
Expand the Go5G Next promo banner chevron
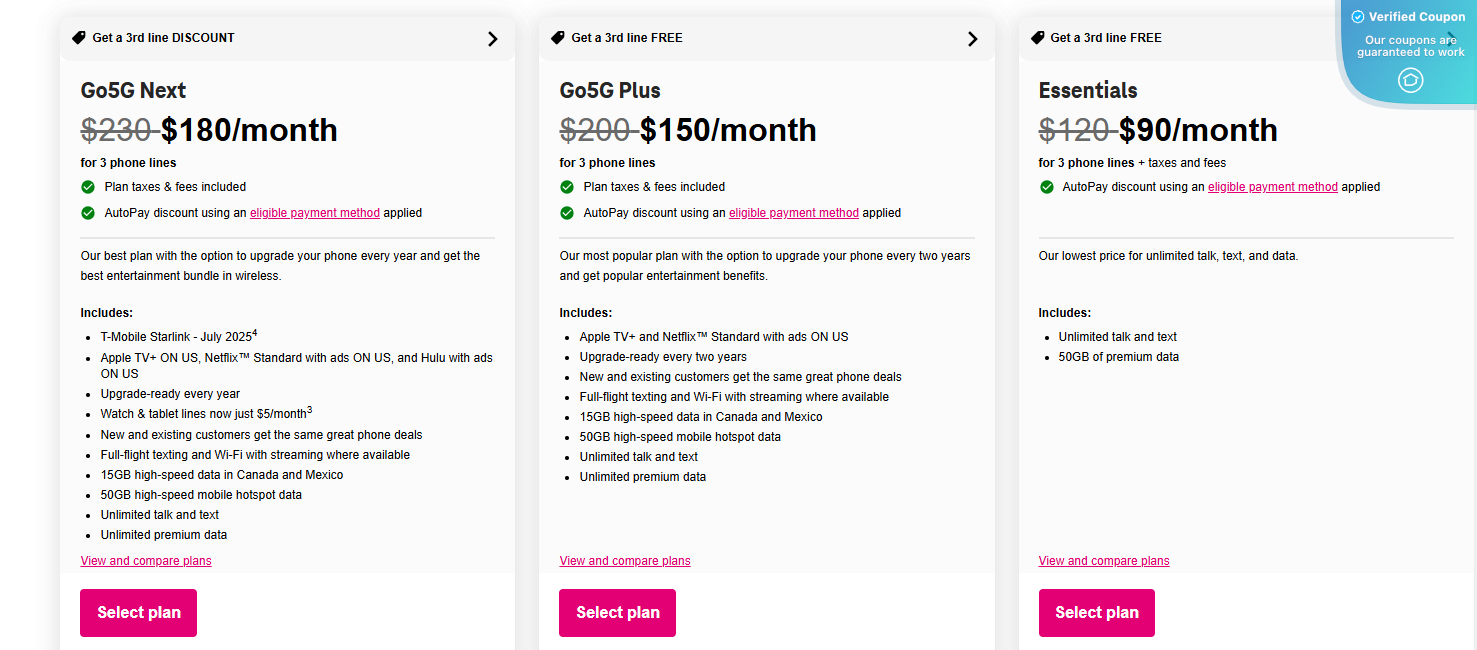(x=492, y=38)
